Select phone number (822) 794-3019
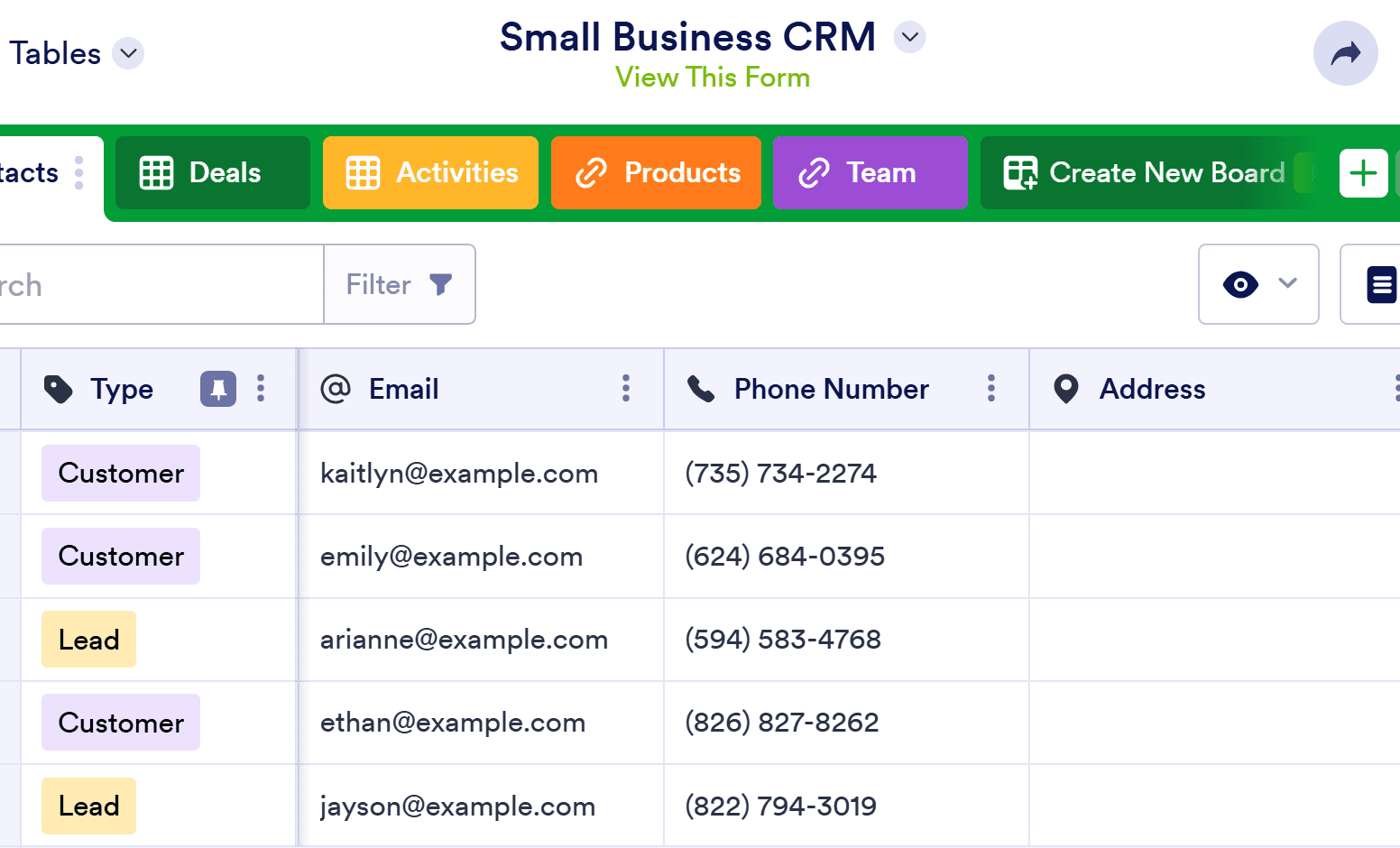Viewport: 1400px width, 848px height. 780,806
